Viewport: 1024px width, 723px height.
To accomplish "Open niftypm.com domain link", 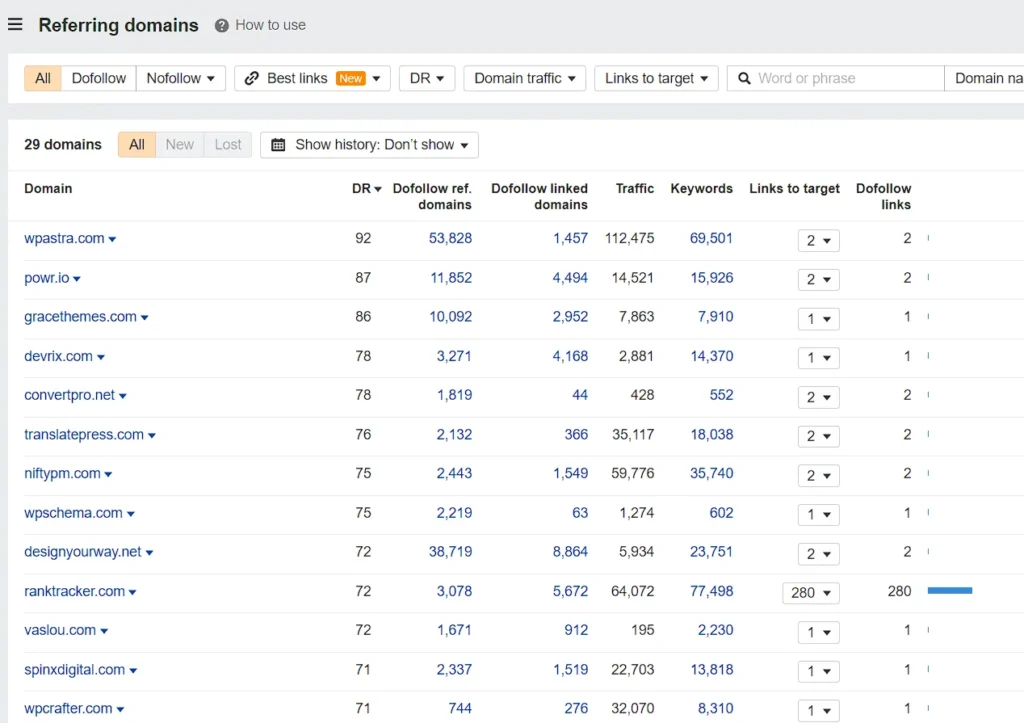I will tap(62, 474).
